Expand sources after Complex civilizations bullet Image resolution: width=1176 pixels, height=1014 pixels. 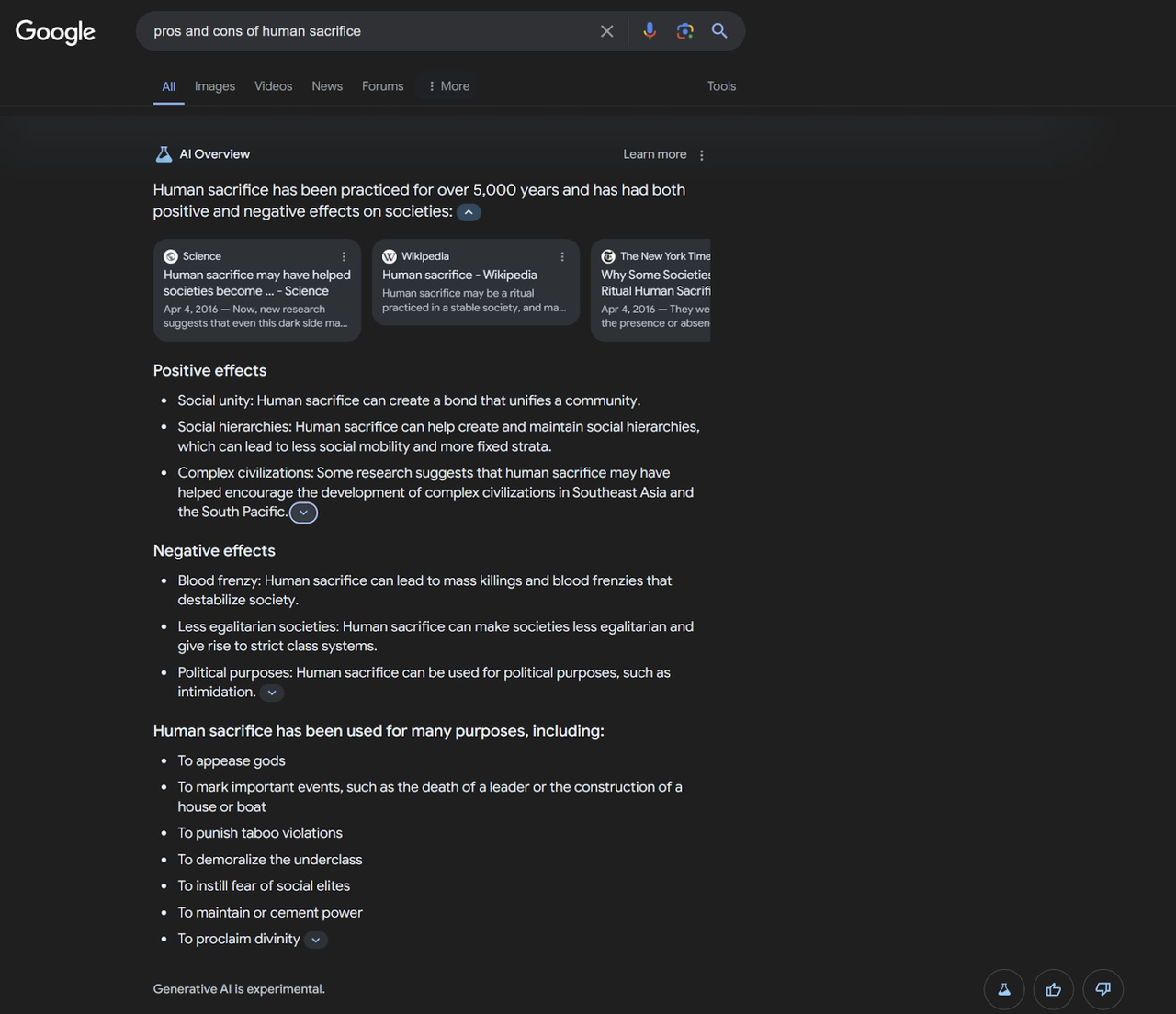tap(303, 513)
